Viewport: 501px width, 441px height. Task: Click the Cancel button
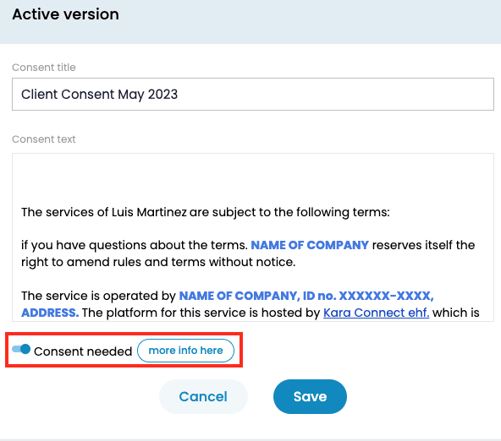[203, 397]
